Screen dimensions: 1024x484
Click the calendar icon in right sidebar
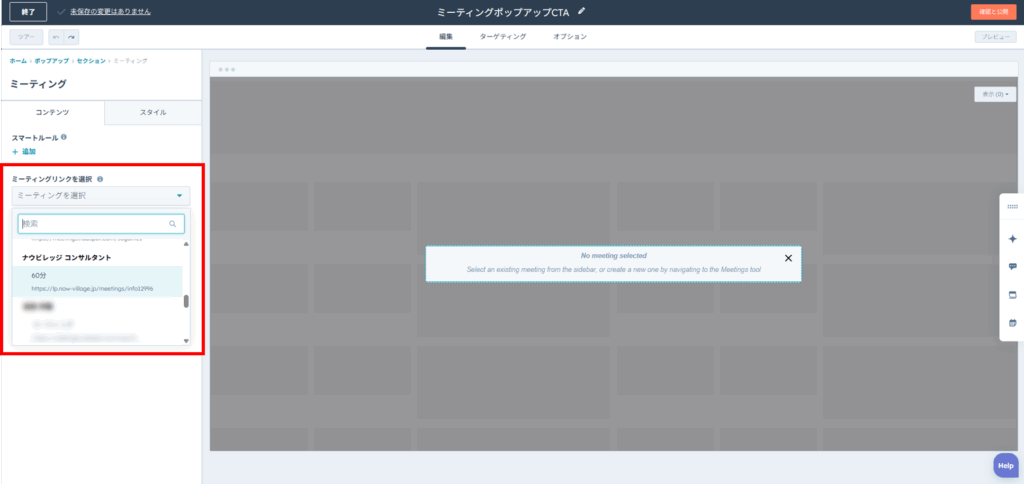(x=1012, y=322)
